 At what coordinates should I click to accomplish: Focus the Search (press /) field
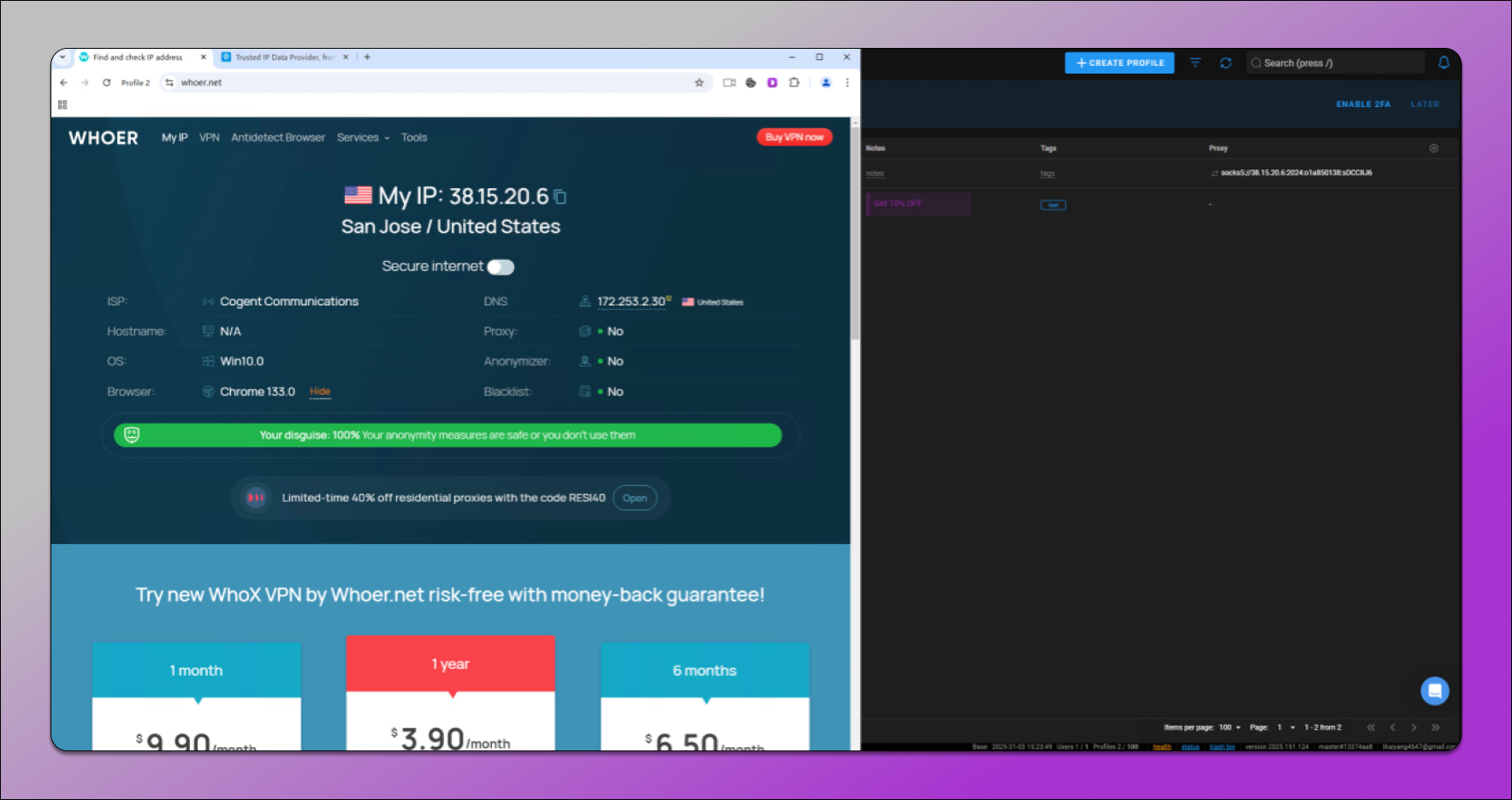[x=1335, y=62]
